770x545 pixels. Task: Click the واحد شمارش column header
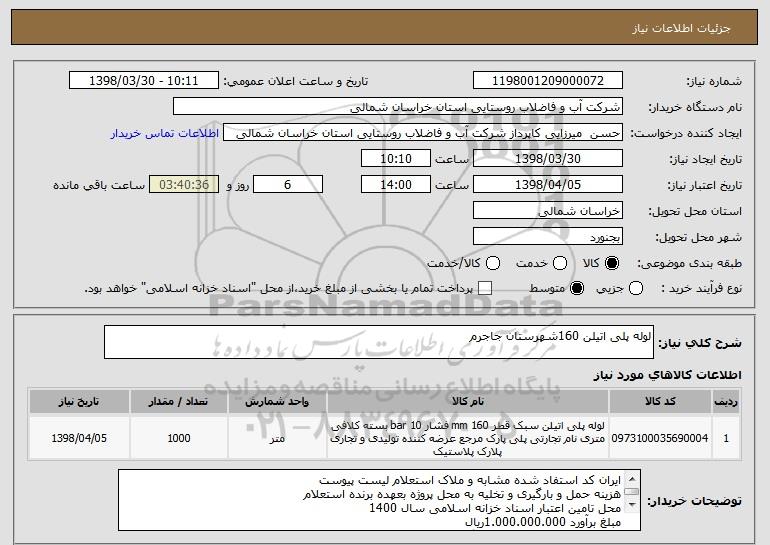coord(277,402)
